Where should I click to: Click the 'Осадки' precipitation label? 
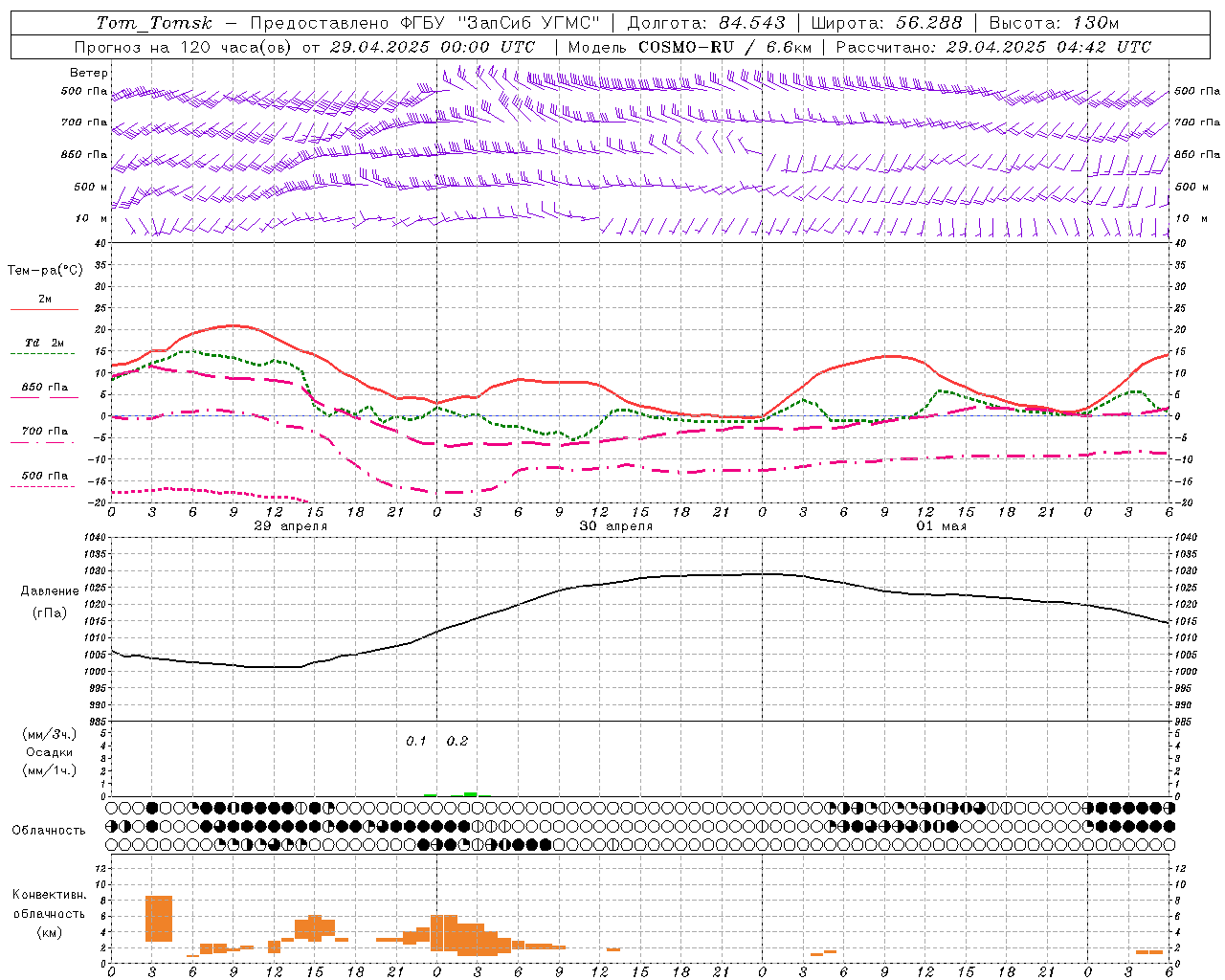50,752
